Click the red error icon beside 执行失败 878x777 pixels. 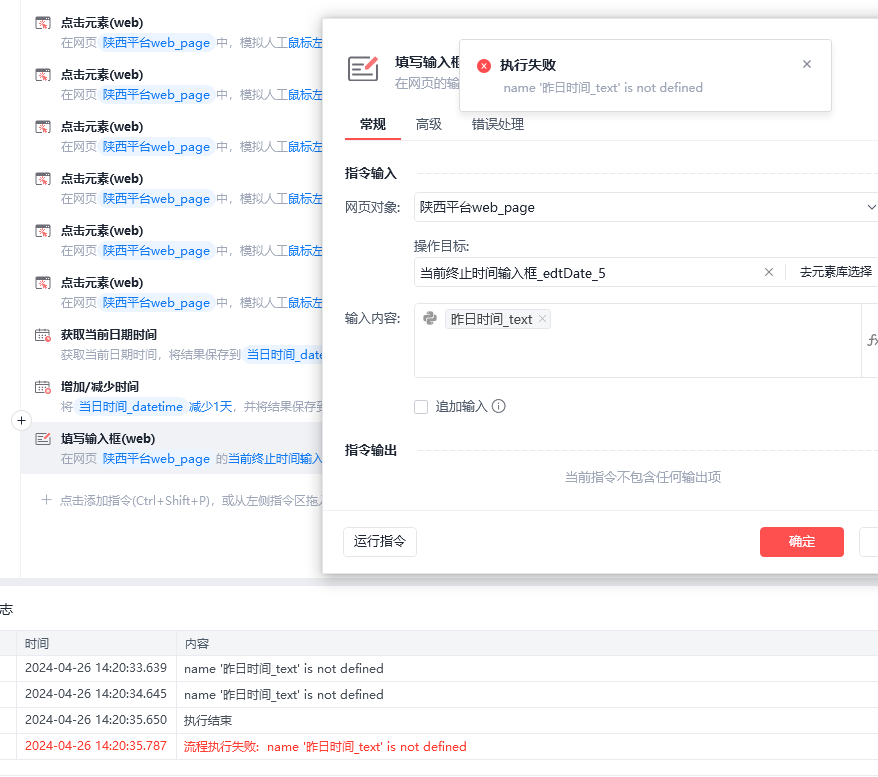[x=484, y=66]
